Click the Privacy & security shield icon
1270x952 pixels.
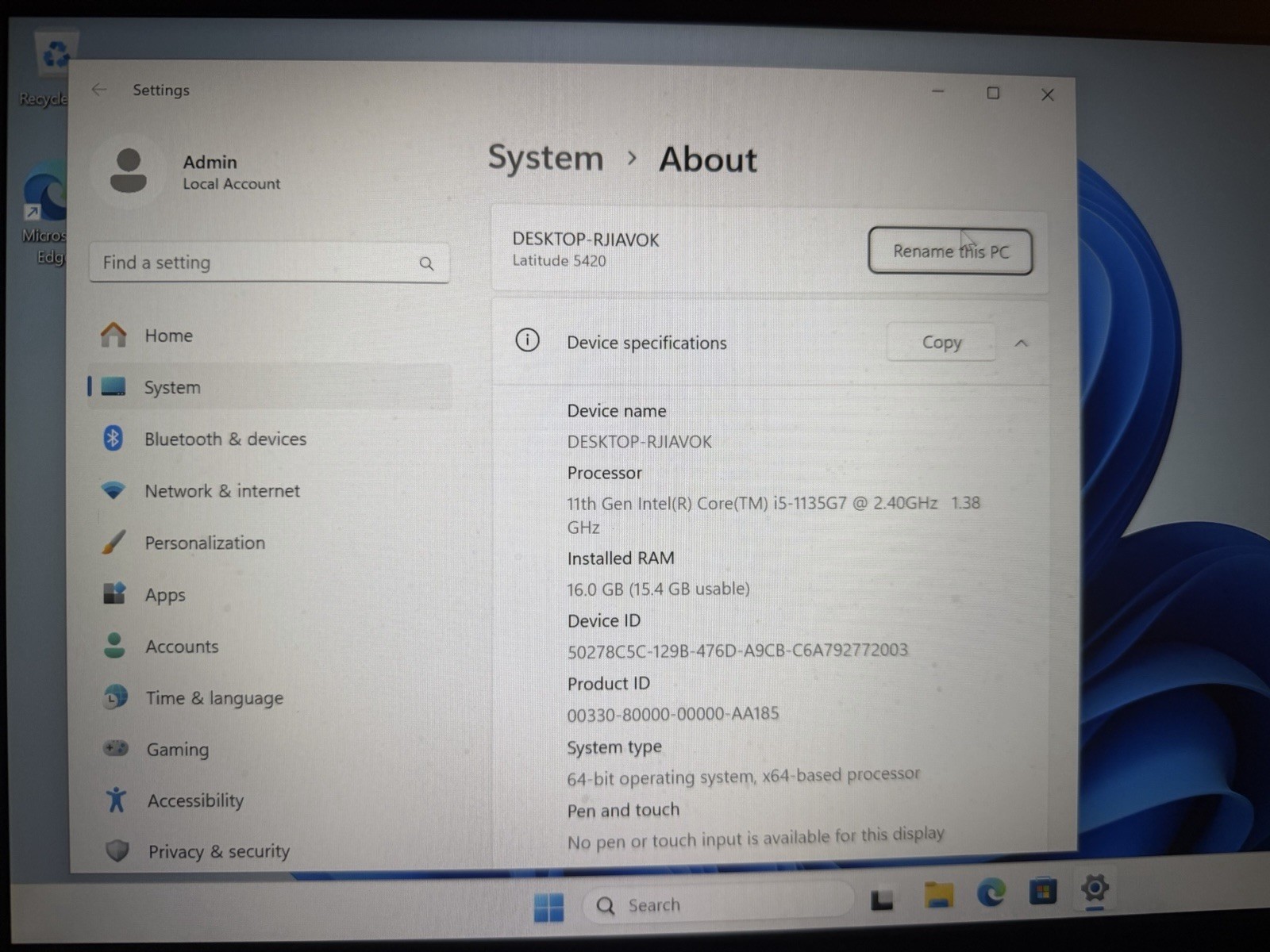point(117,850)
